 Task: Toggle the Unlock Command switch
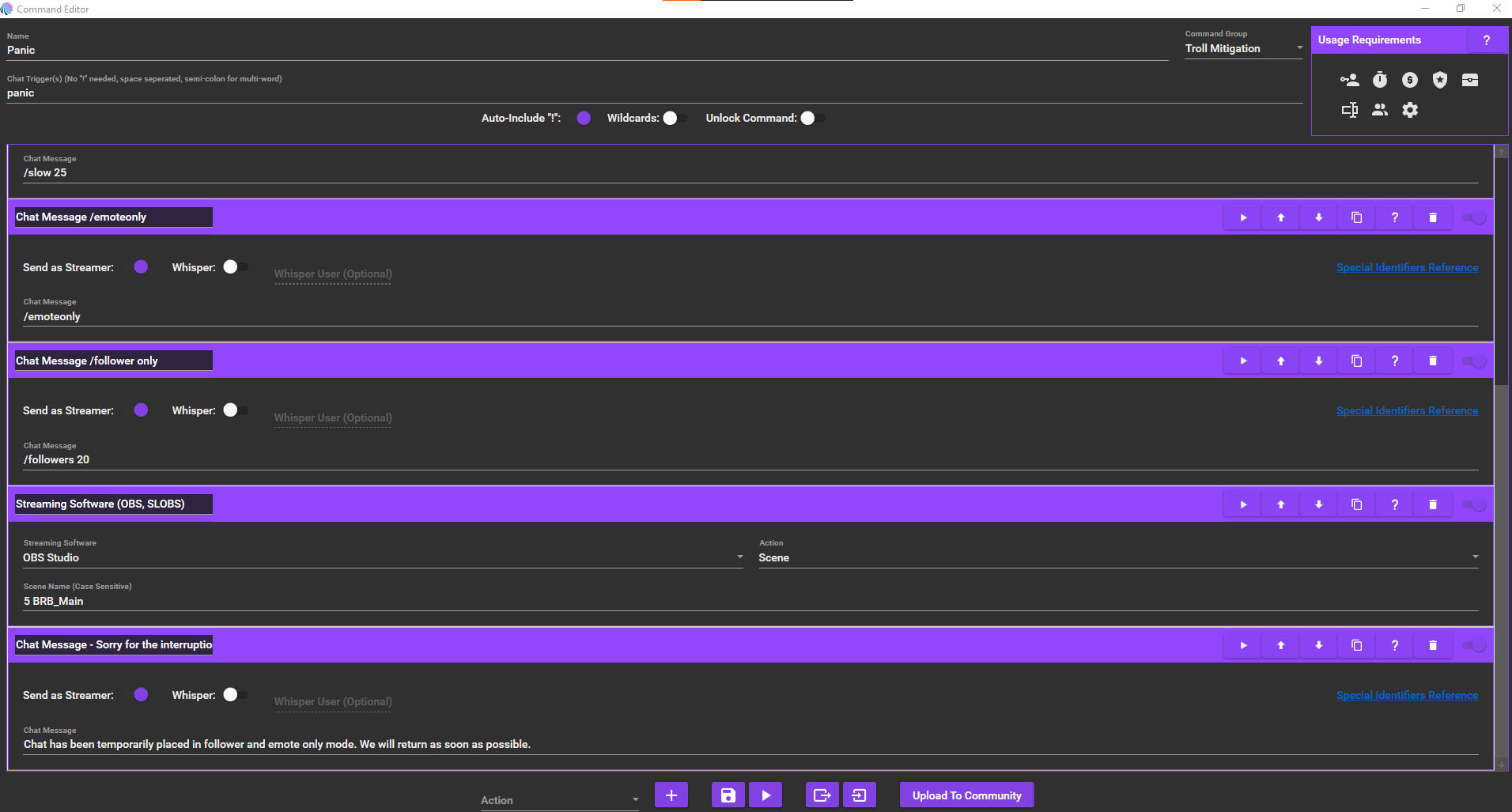point(811,118)
